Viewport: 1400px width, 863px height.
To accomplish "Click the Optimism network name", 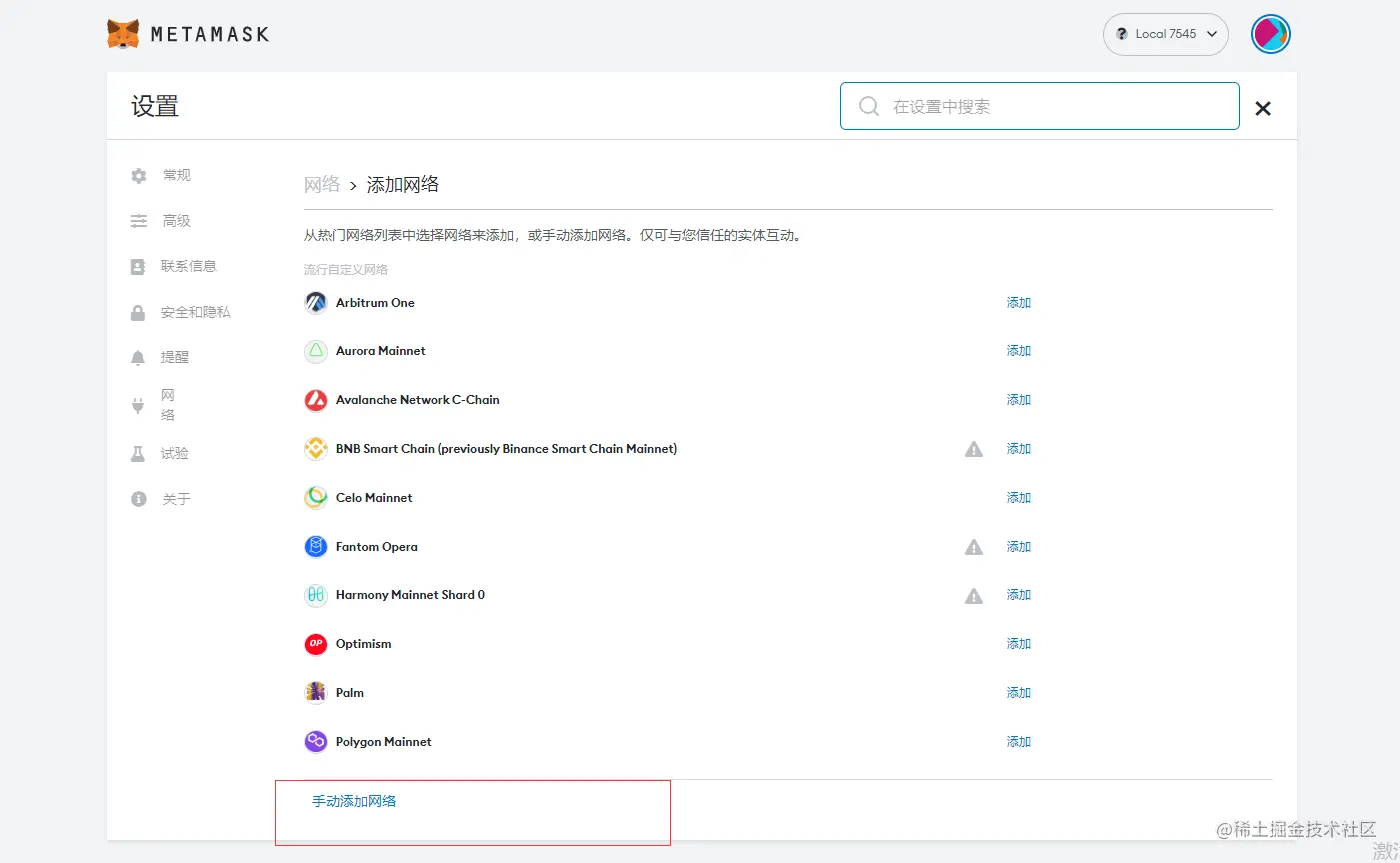I will tap(364, 644).
